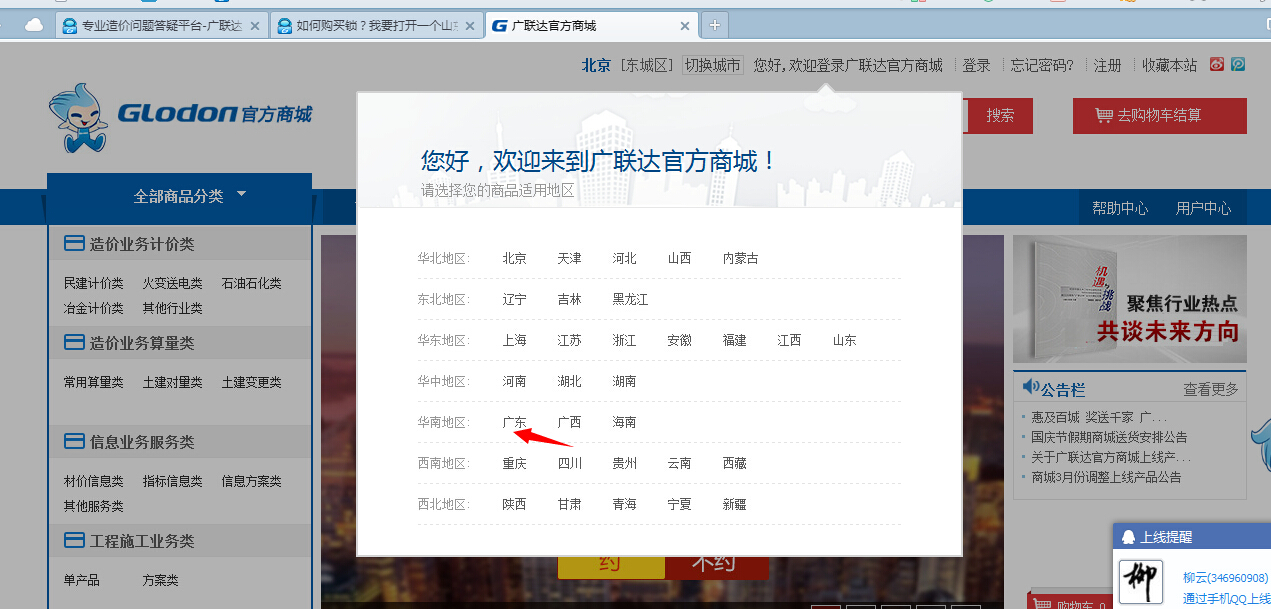Click 忘记密码? link
Screen dimensions: 1271x609
click(1042, 65)
